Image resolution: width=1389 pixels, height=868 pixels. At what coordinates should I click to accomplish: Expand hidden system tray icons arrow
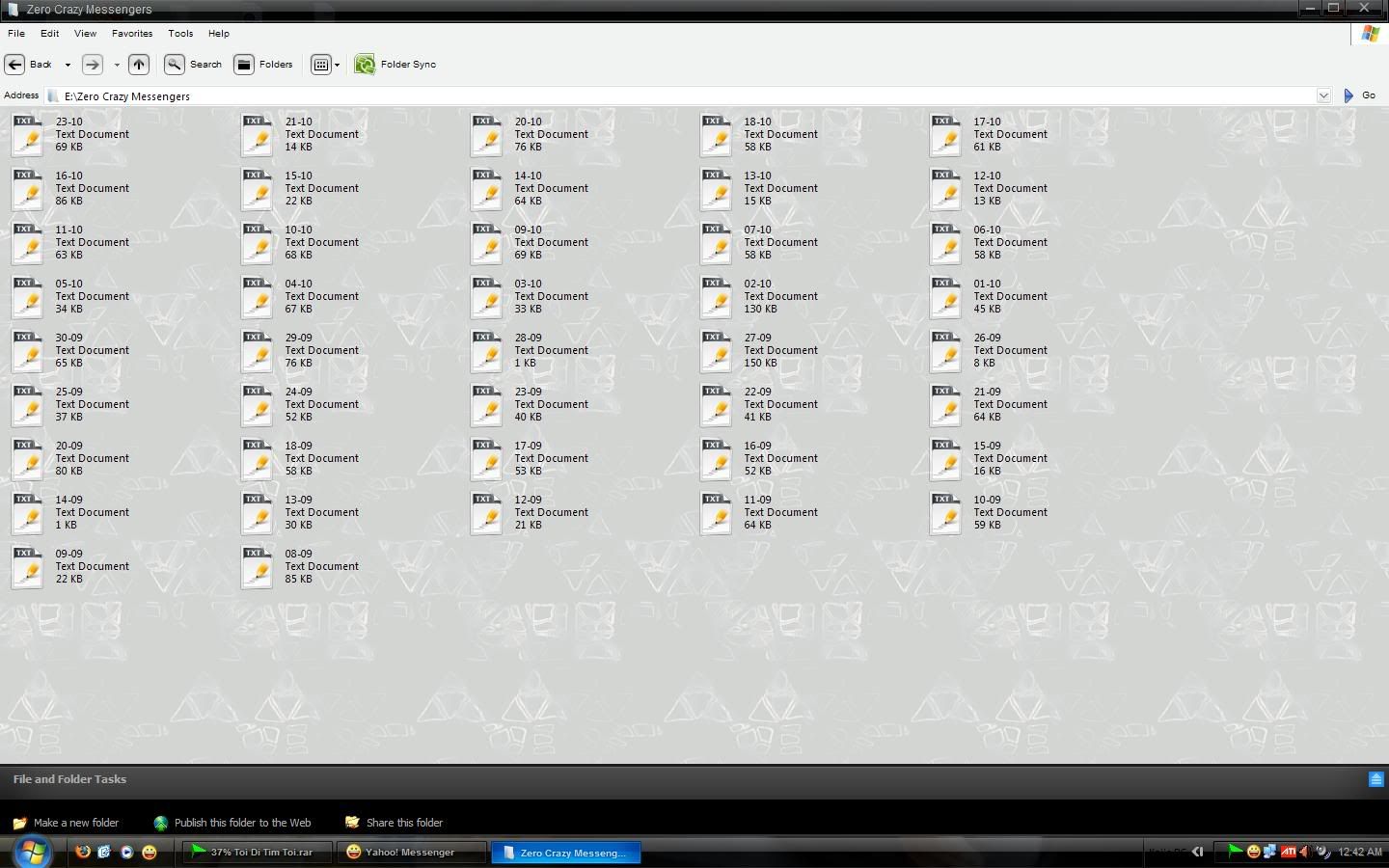[x=1198, y=852]
